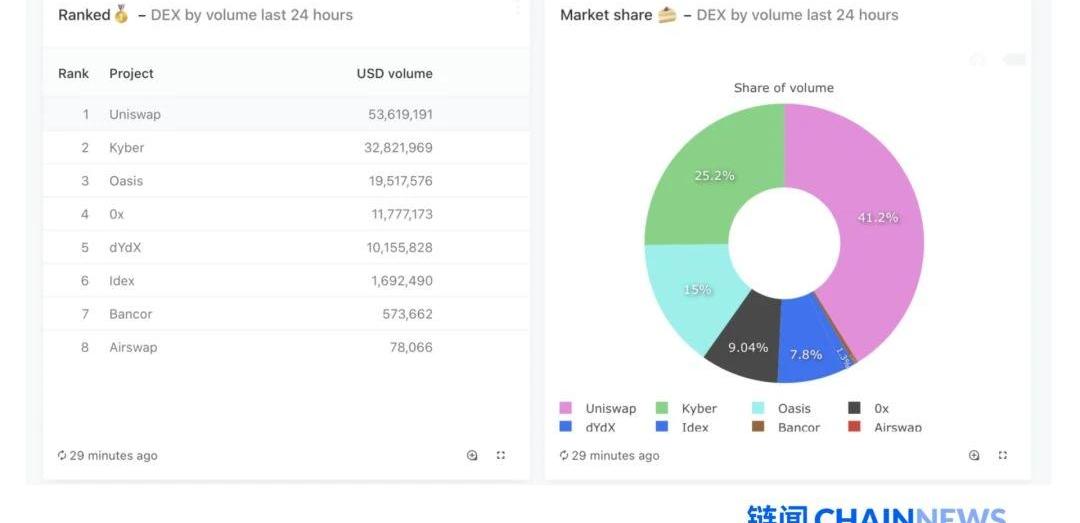Viewport: 1080px width, 523px height.
Task: Click refresh icon beside Ranked panel timestamp
Action: tap(62, 455)
